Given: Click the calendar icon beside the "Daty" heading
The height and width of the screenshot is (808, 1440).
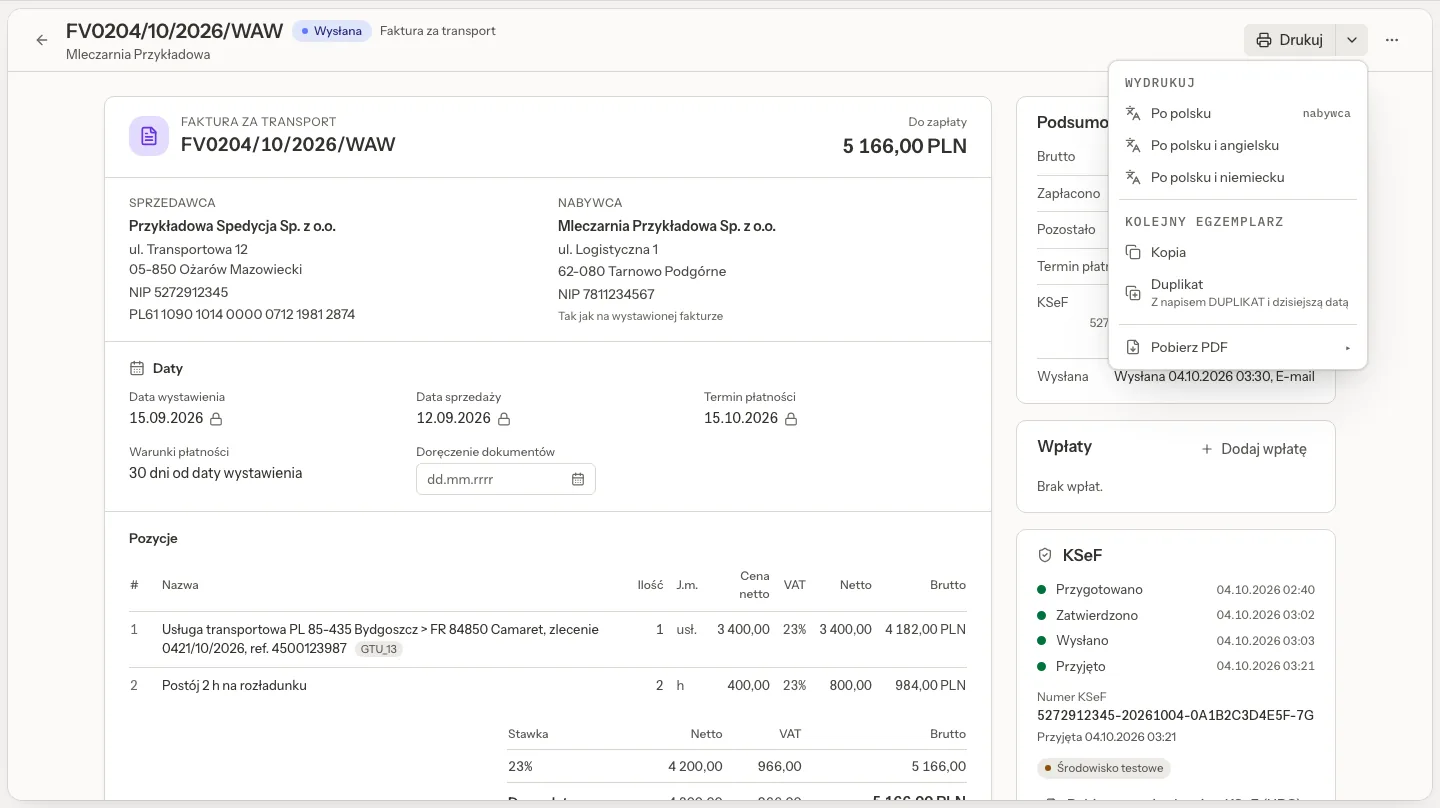Looking at the screenshot, I should [x=137, y=368].
